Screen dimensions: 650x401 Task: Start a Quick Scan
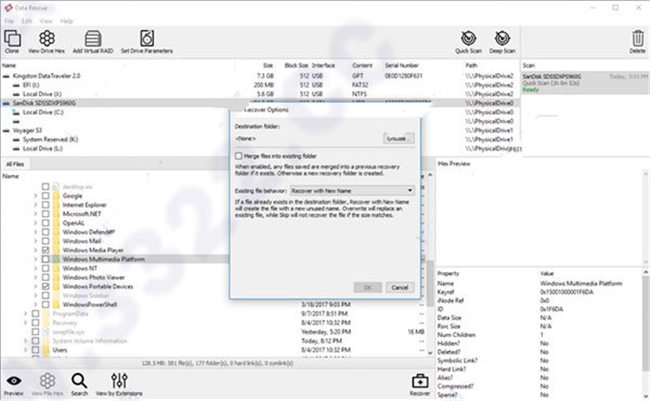click(x=468, y=41)
